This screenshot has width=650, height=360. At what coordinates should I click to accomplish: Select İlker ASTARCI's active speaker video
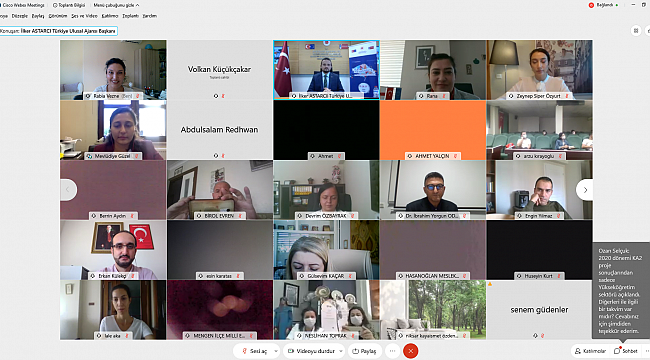326,70
